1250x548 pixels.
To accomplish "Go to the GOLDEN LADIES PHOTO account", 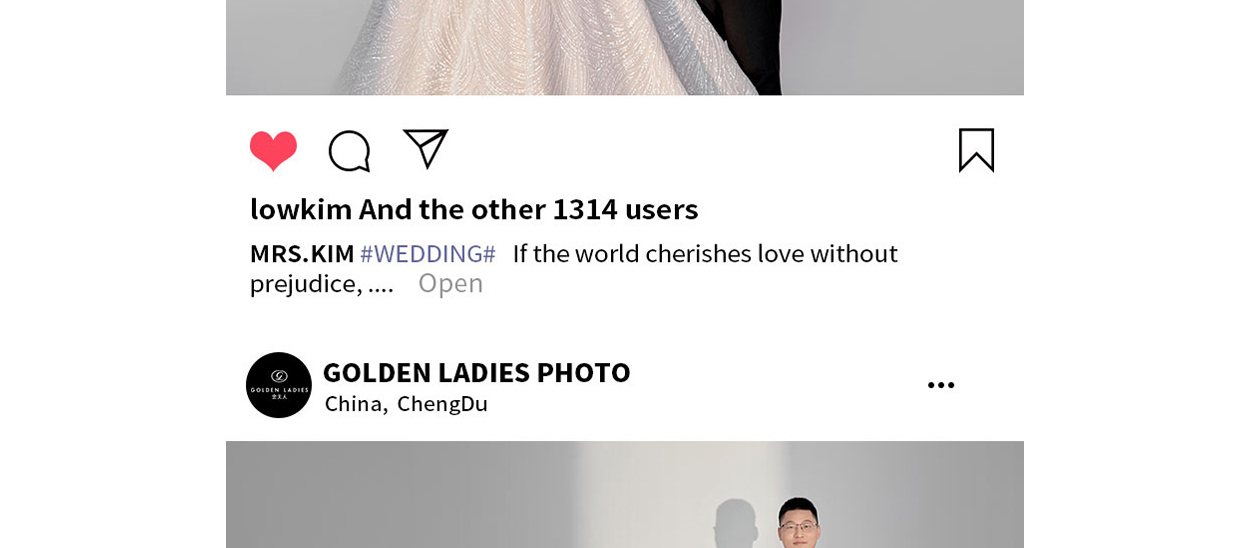I will (476, 372).
